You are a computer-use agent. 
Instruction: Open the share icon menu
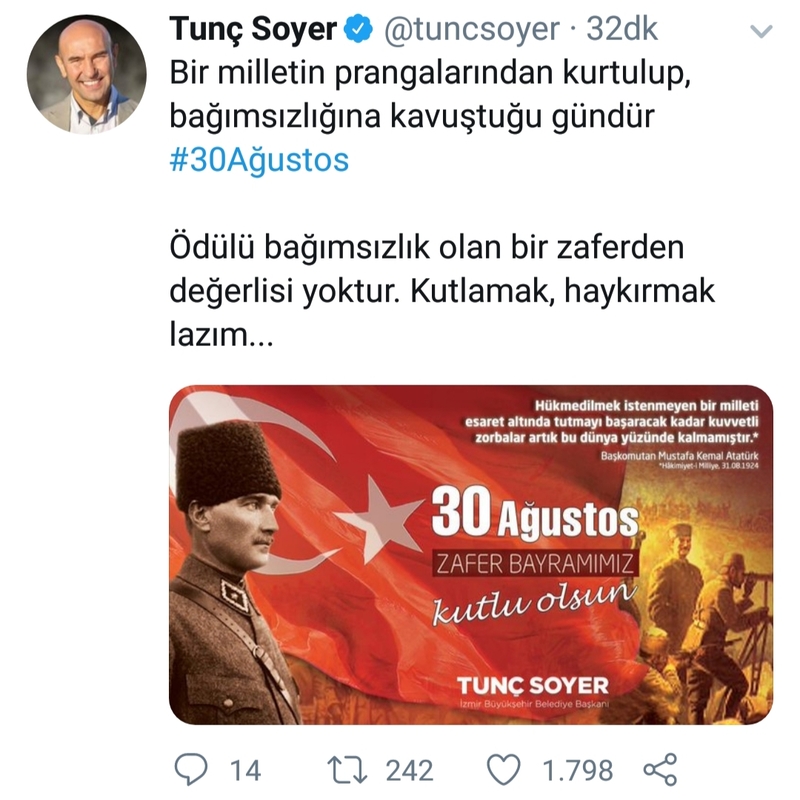[660, 769]
